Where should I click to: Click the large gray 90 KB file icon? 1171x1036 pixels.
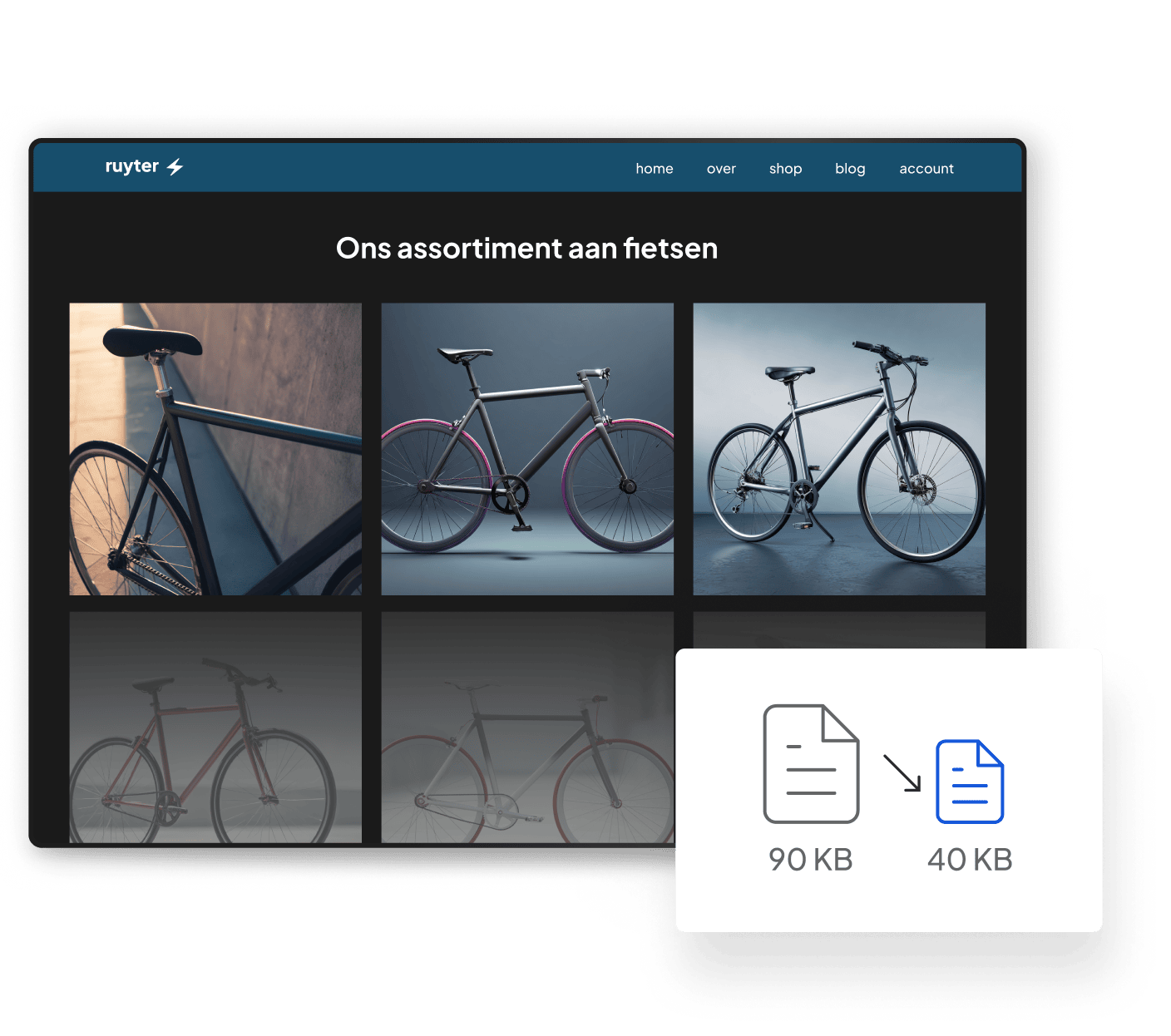[x=811, y=763]
